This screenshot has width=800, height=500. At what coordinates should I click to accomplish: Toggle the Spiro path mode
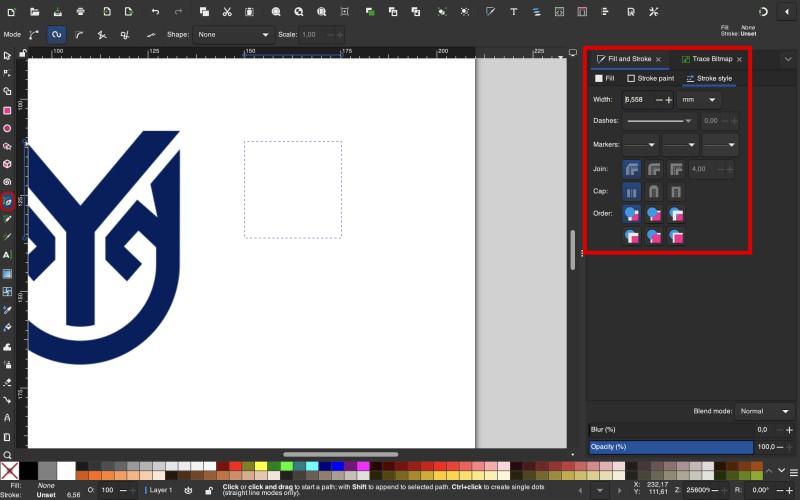tap(56, 35)
